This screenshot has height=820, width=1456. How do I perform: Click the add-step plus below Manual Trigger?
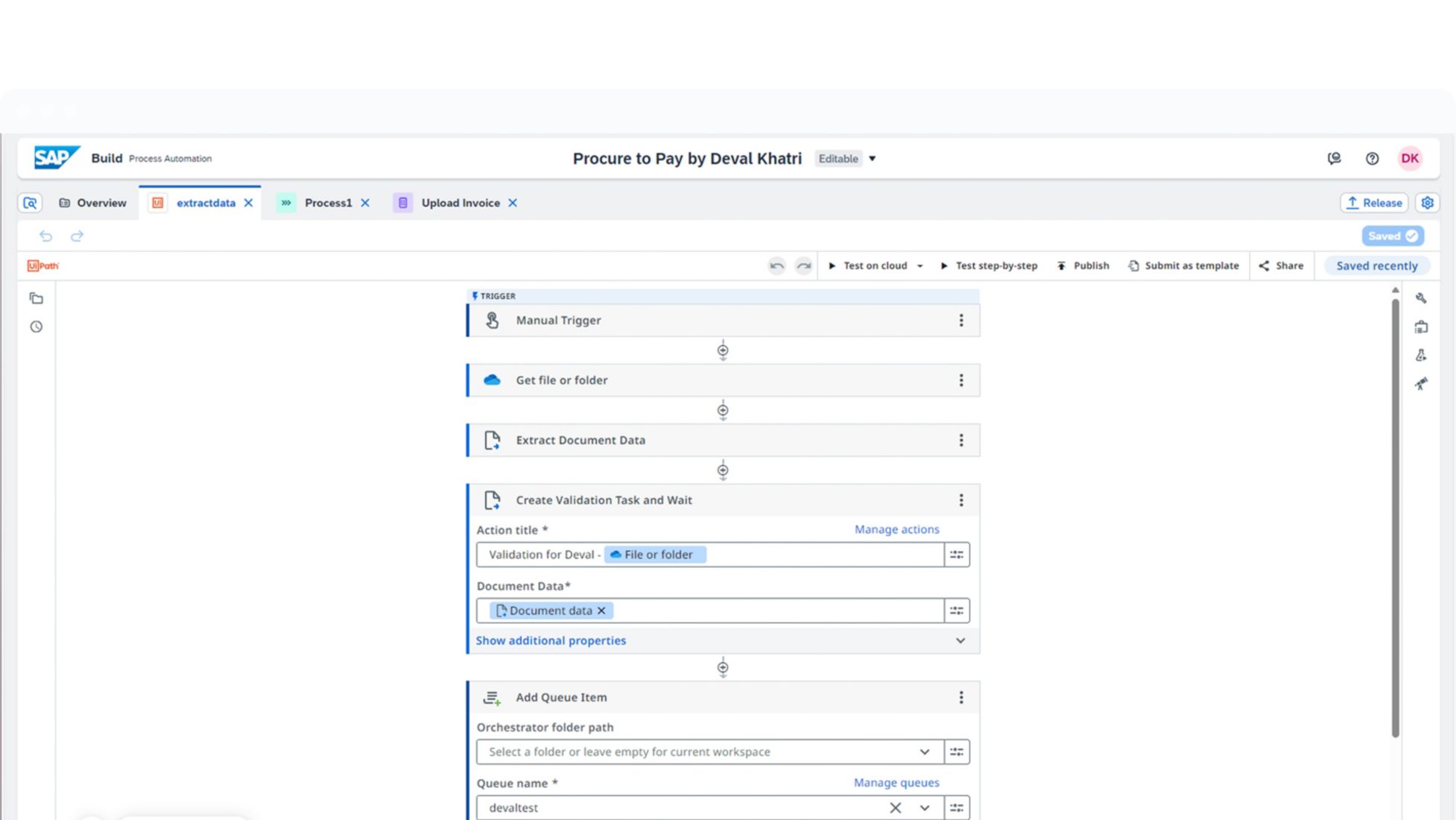pyautogui.click(x=722, y=350)
